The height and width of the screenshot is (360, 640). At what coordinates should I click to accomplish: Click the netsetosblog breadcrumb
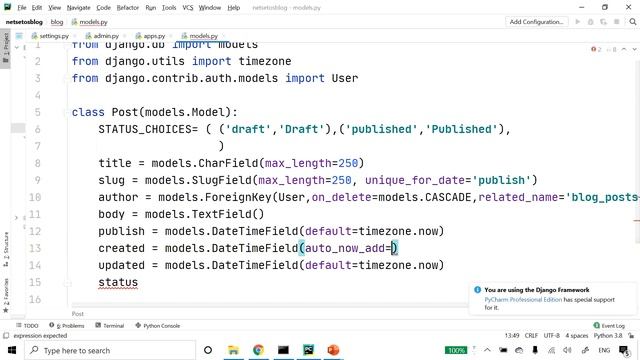(x=24, y=22)
